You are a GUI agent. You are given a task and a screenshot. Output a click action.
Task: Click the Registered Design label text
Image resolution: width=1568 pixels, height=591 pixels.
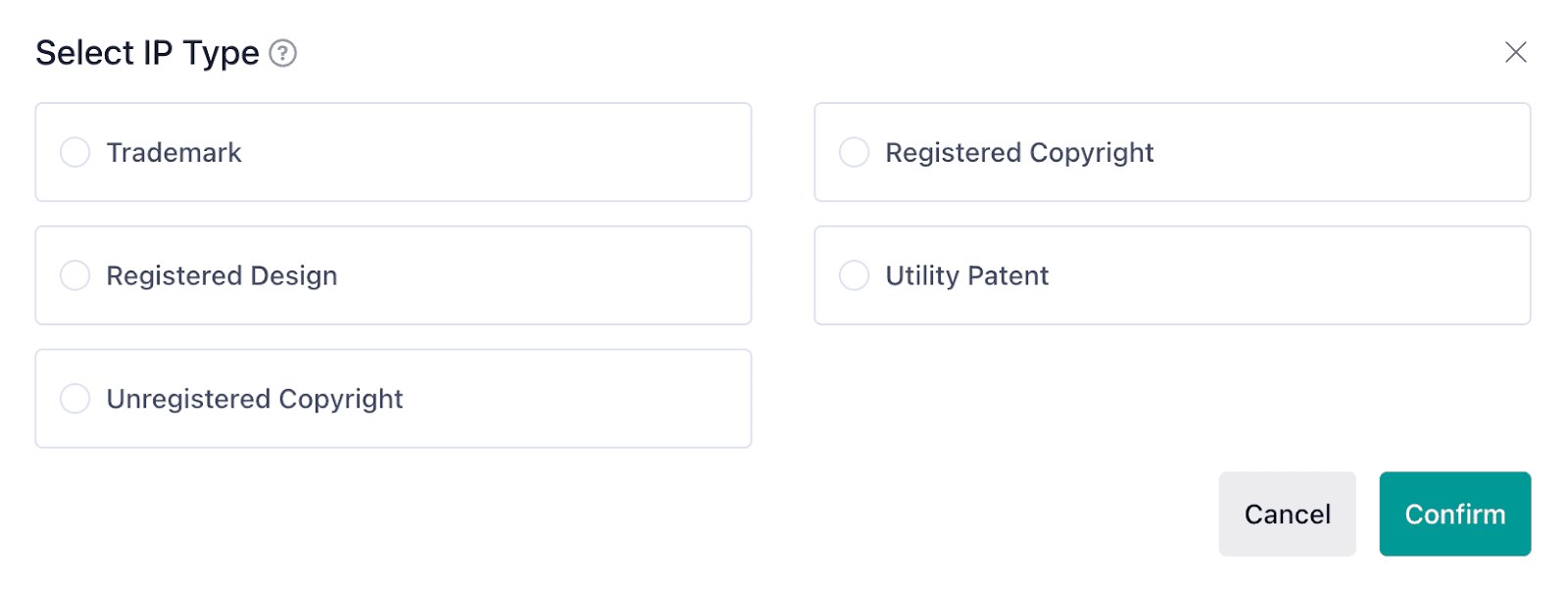pos(221,275)
